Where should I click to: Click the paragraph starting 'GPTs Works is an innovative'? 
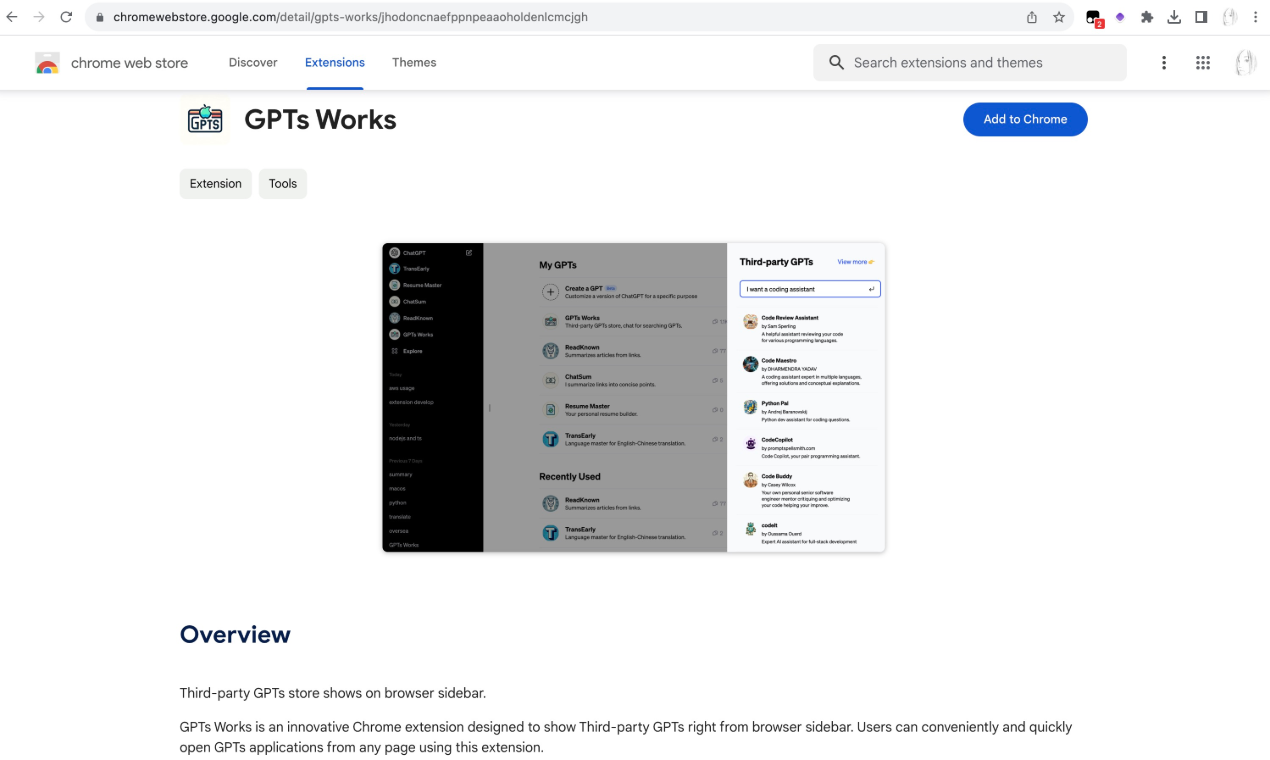click(x=626, y=737)
